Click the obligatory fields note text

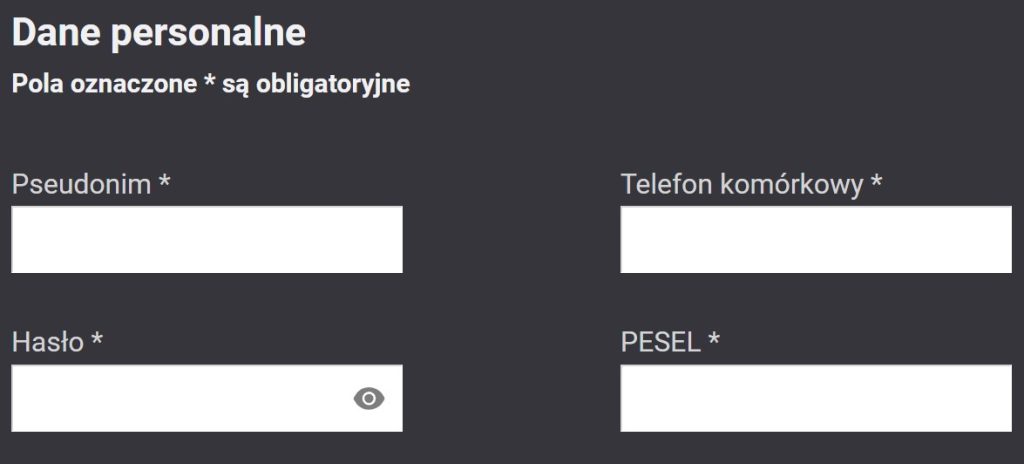click(x=210, y=84)
